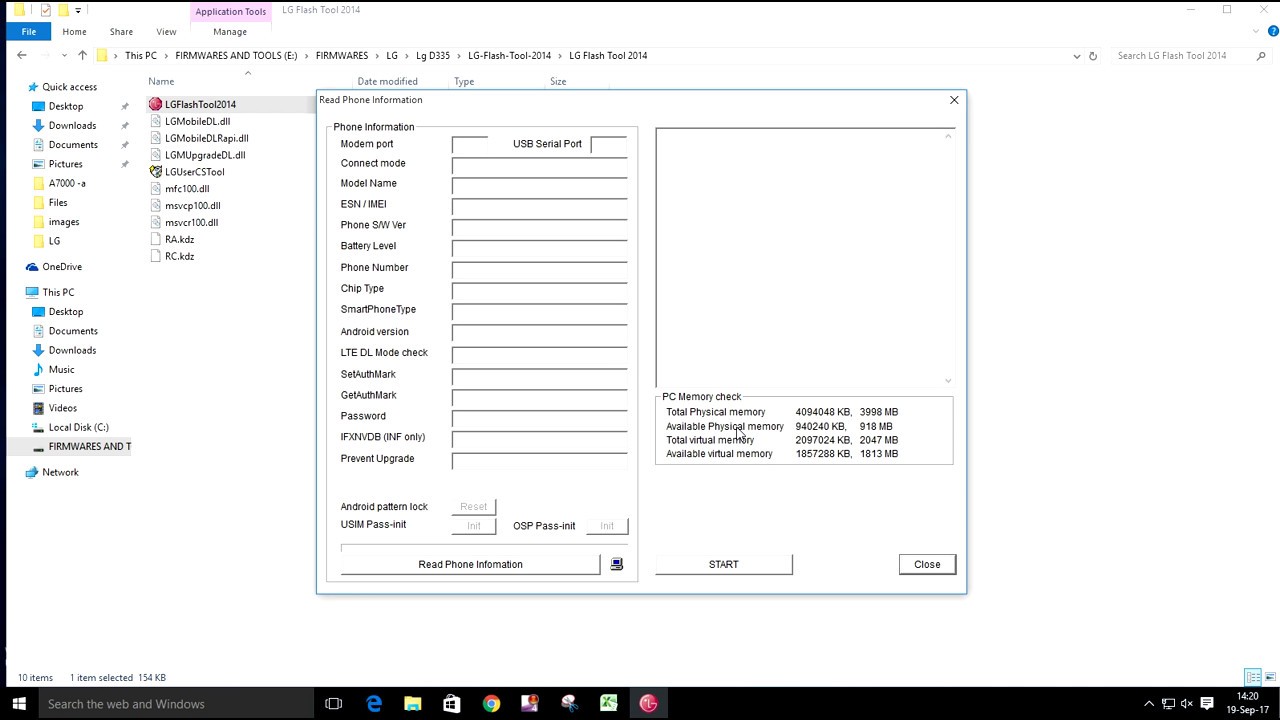Screen dimensions: 1280x720
Task: Switch to LG Flash Tool taskbar icon
Action: (648, 704)
